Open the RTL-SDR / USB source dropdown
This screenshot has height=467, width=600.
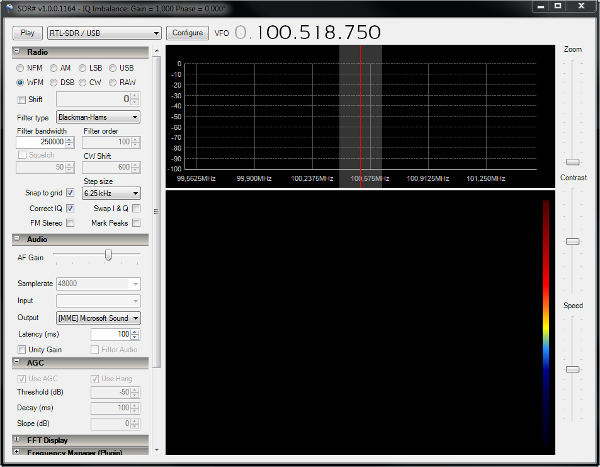click(104, 33)
